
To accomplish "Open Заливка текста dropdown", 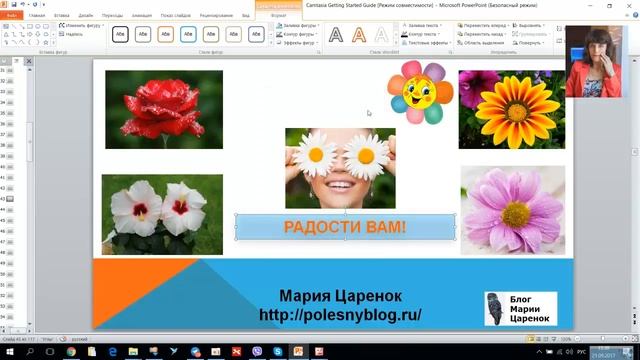I will coord(422,25).
